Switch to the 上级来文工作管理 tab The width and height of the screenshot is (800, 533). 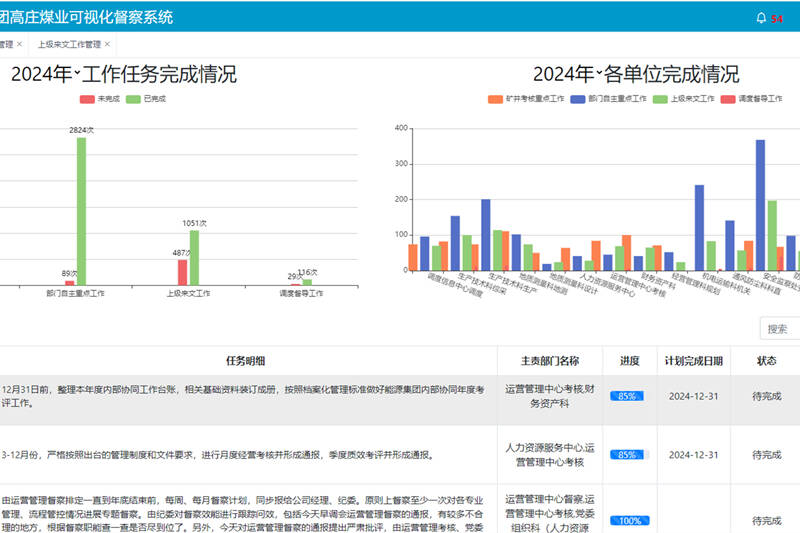[x=69, y=44]
